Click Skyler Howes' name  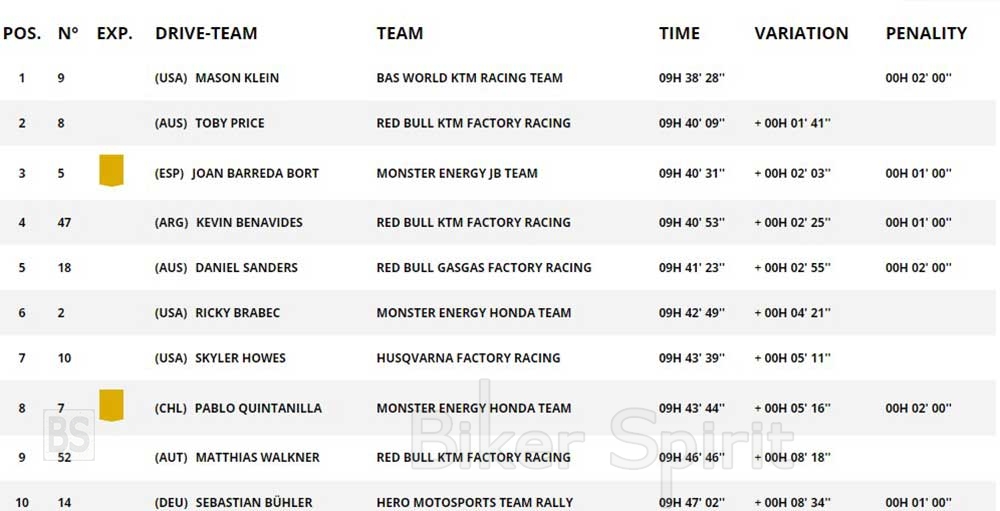coord(240,358)
